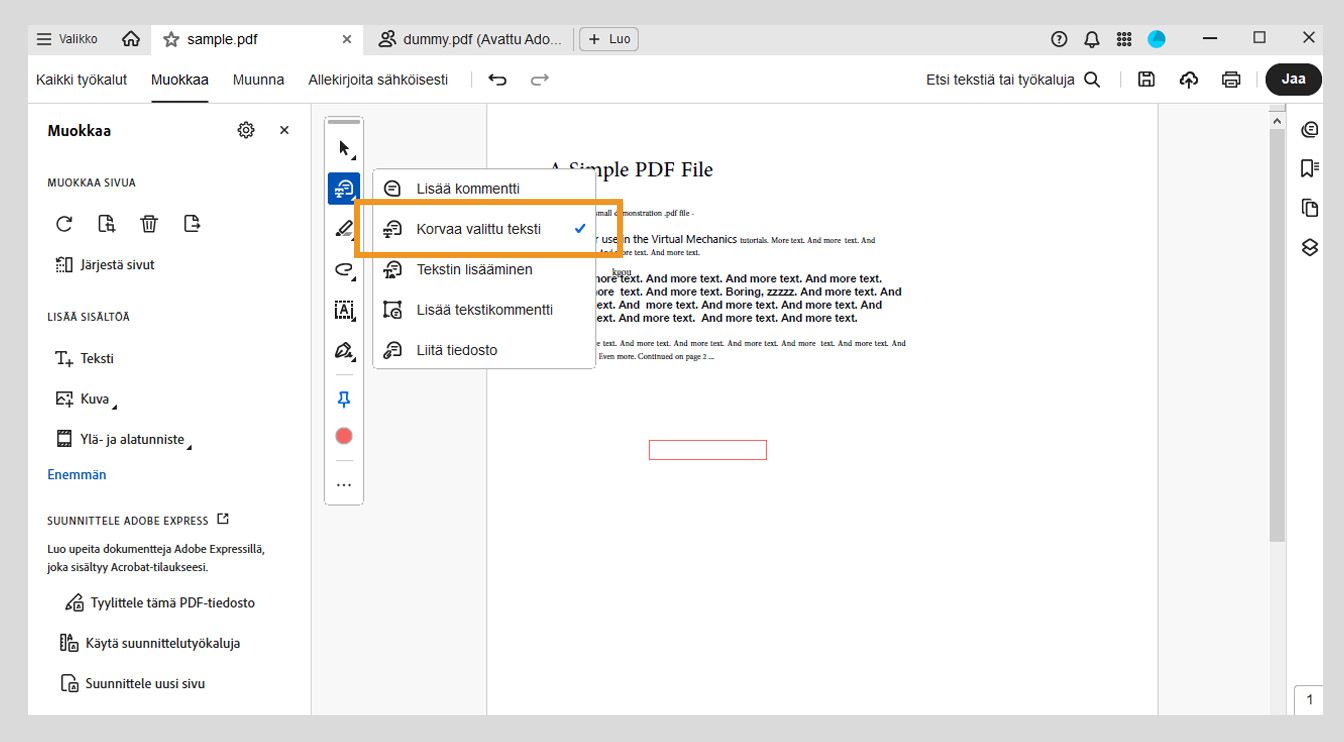Viewport: 1344px width, 742px height.
Task: Rotate the page with the rotate icon
Action: point(64,224)
